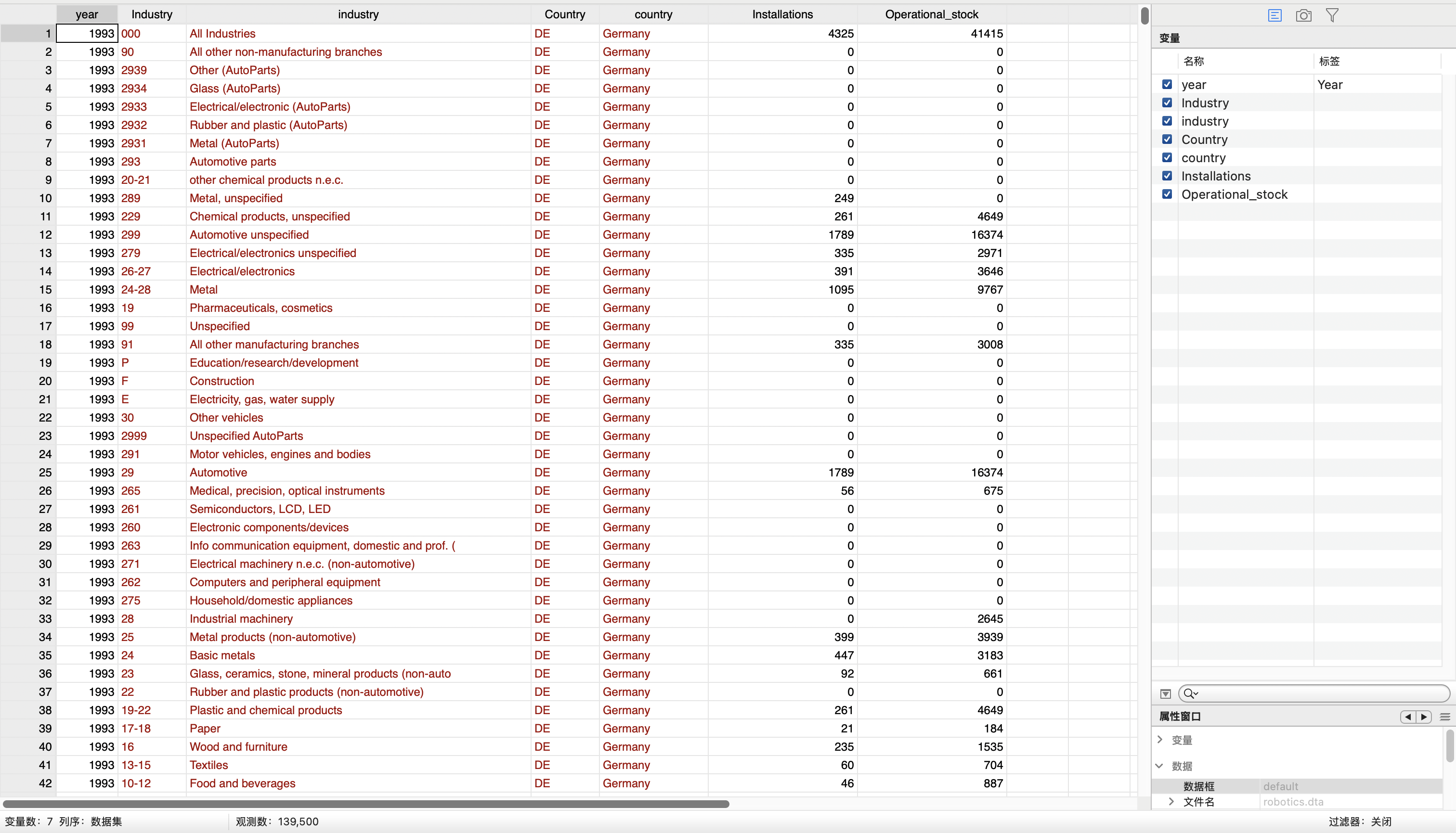Go to previous variable in properties window
This screenshot has height=833, width=1456.
click(x=1408, y=717)
